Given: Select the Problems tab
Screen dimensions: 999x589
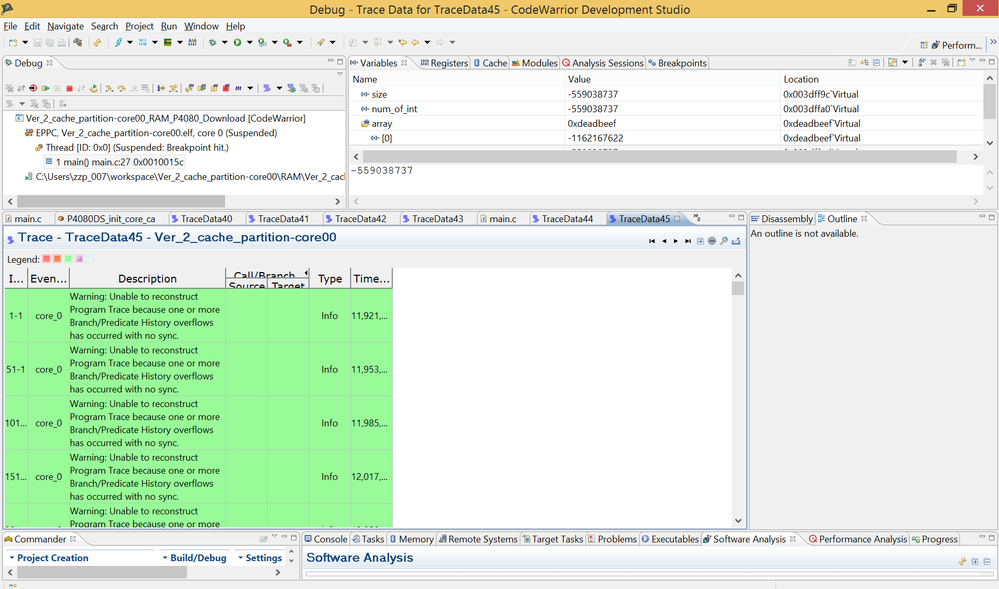Looking at the screenshot, I should click(x=612, y=539).
